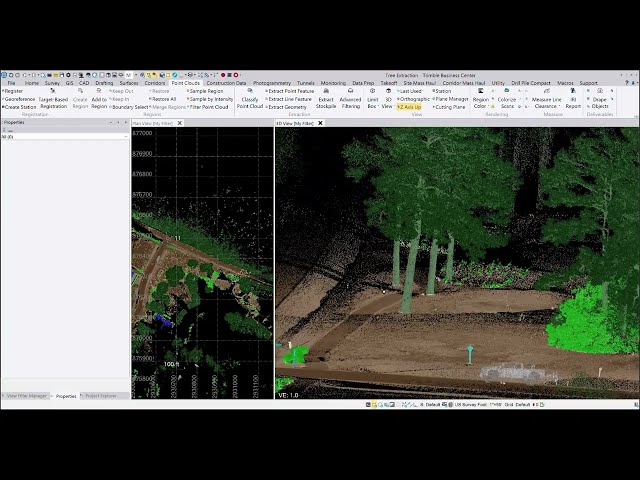Click US Survey Foot in status bar
Screen dimensions: 640x480
(471, 404)
